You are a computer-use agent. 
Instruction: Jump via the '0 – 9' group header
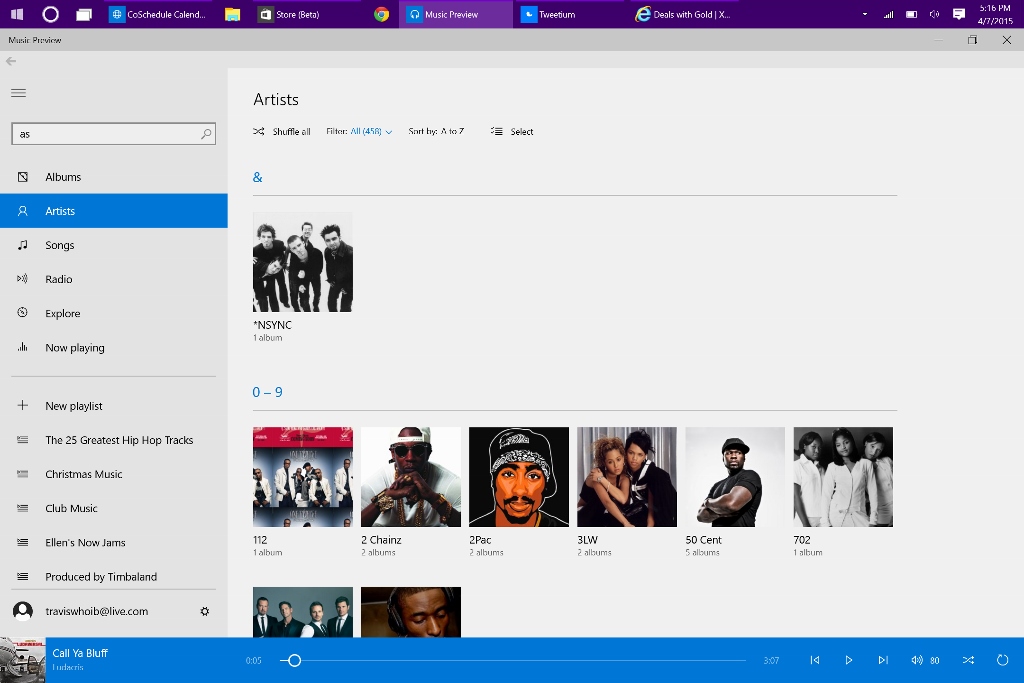267,392
